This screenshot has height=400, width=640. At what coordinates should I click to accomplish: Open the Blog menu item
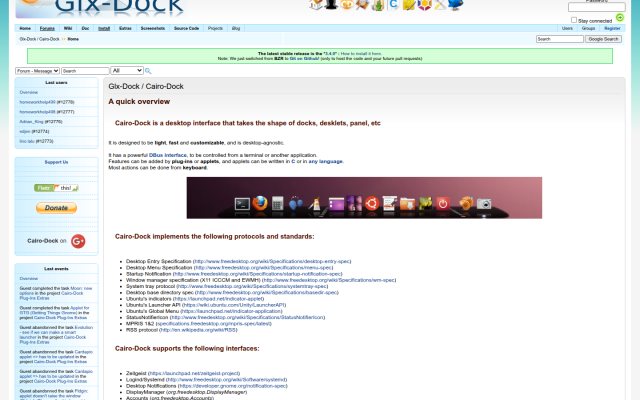(236, 29)
